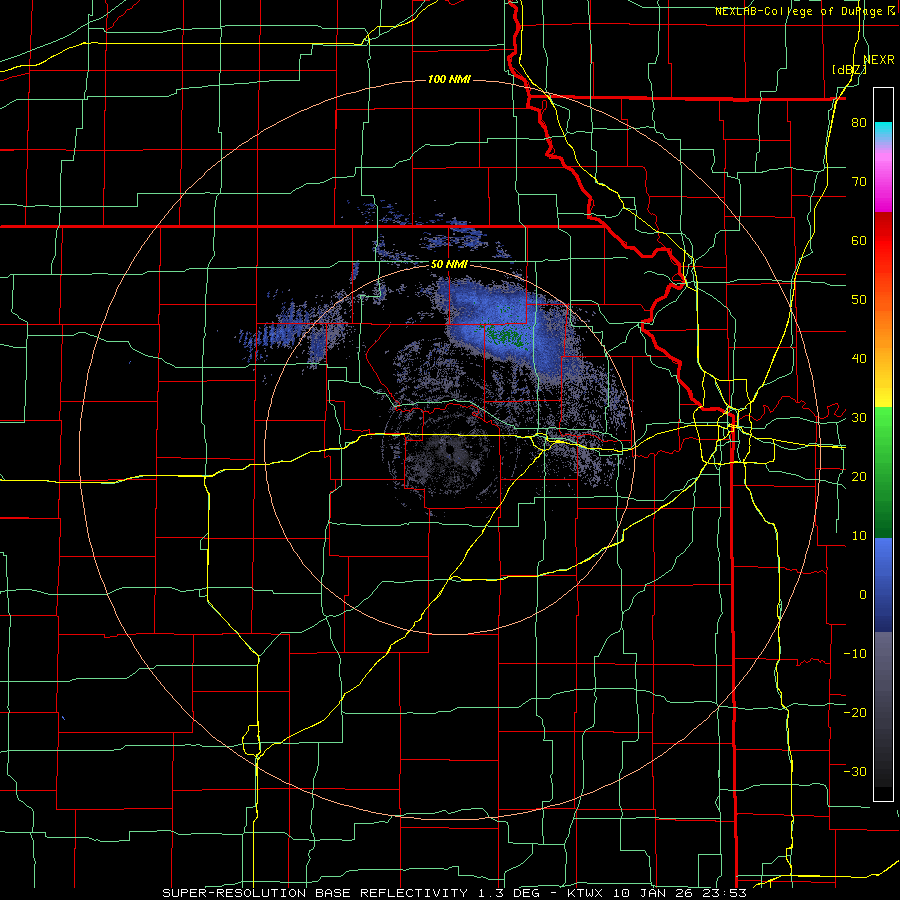Click the 60 dBZ scale value
900x900 pixels.
point(859,240)
